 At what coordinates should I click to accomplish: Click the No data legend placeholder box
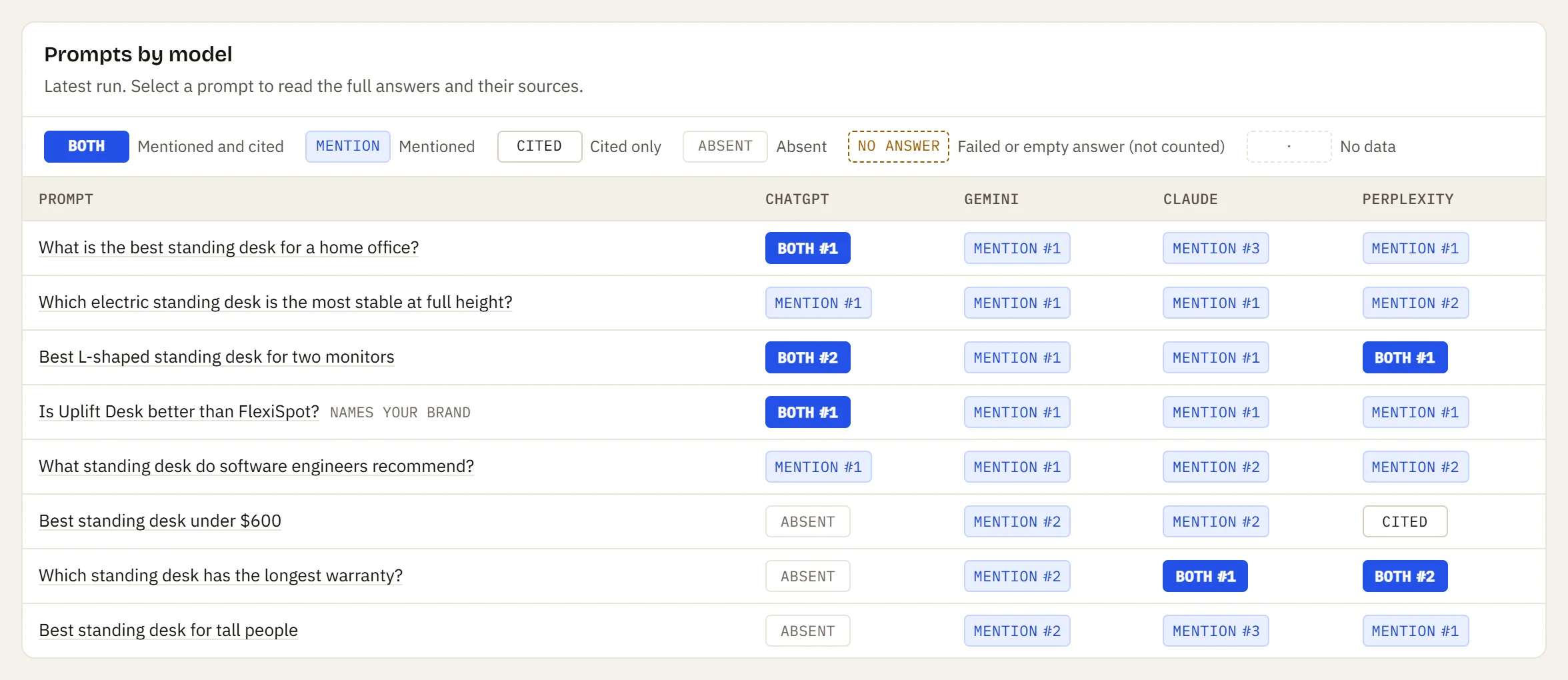1289,146
